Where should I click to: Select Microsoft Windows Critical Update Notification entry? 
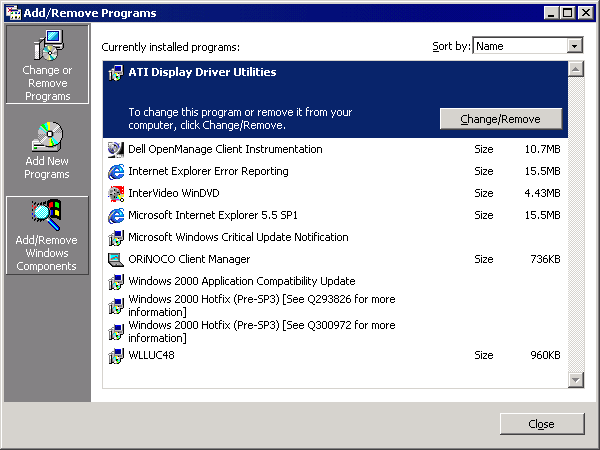pos(238,238)
